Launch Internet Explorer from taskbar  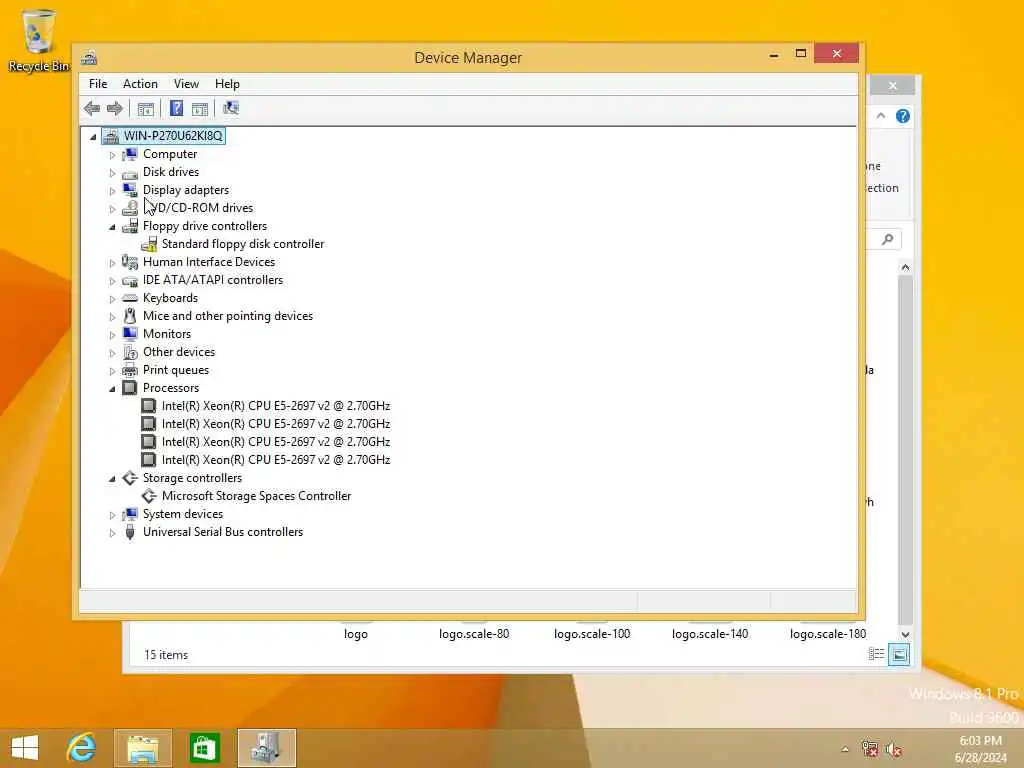(82, 748)
